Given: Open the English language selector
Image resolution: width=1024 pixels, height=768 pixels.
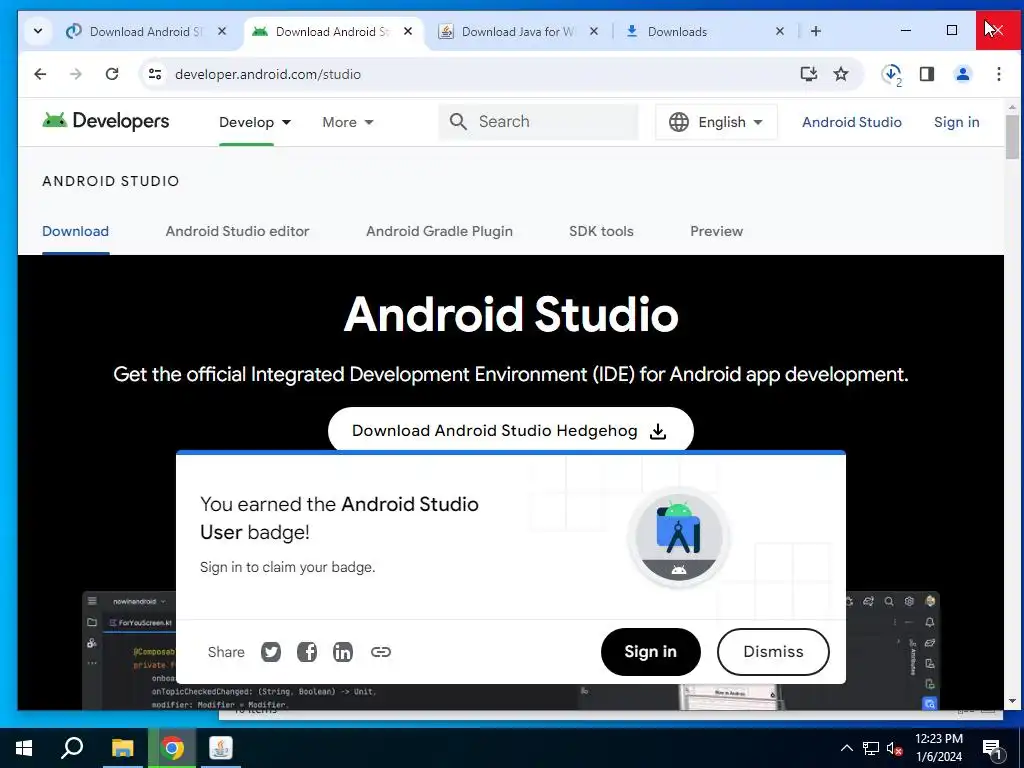Looking at the screenshot, I should pyautogui.click(x=716, y=122).
